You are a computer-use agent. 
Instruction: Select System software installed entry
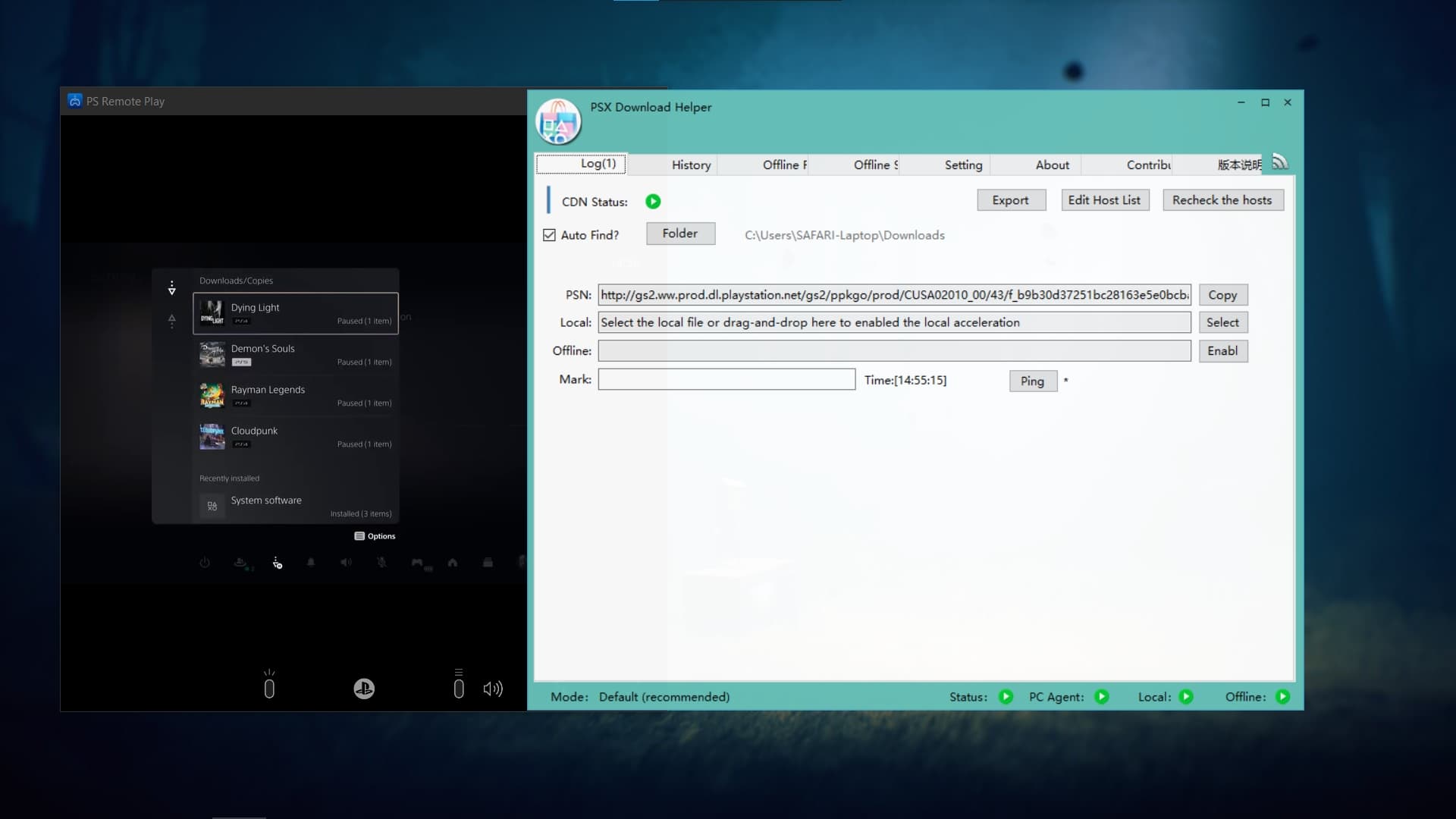click(296, 506)
